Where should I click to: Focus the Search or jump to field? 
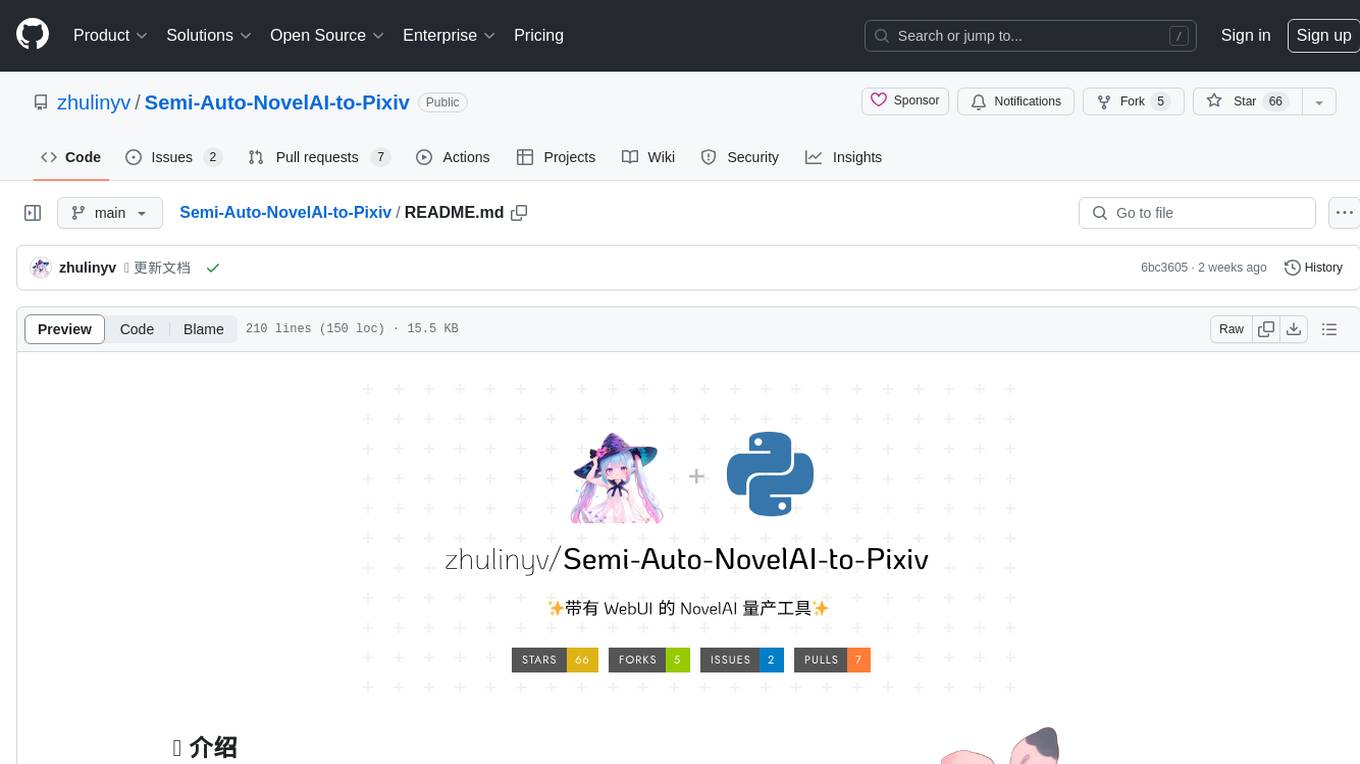click(1032, 36)
